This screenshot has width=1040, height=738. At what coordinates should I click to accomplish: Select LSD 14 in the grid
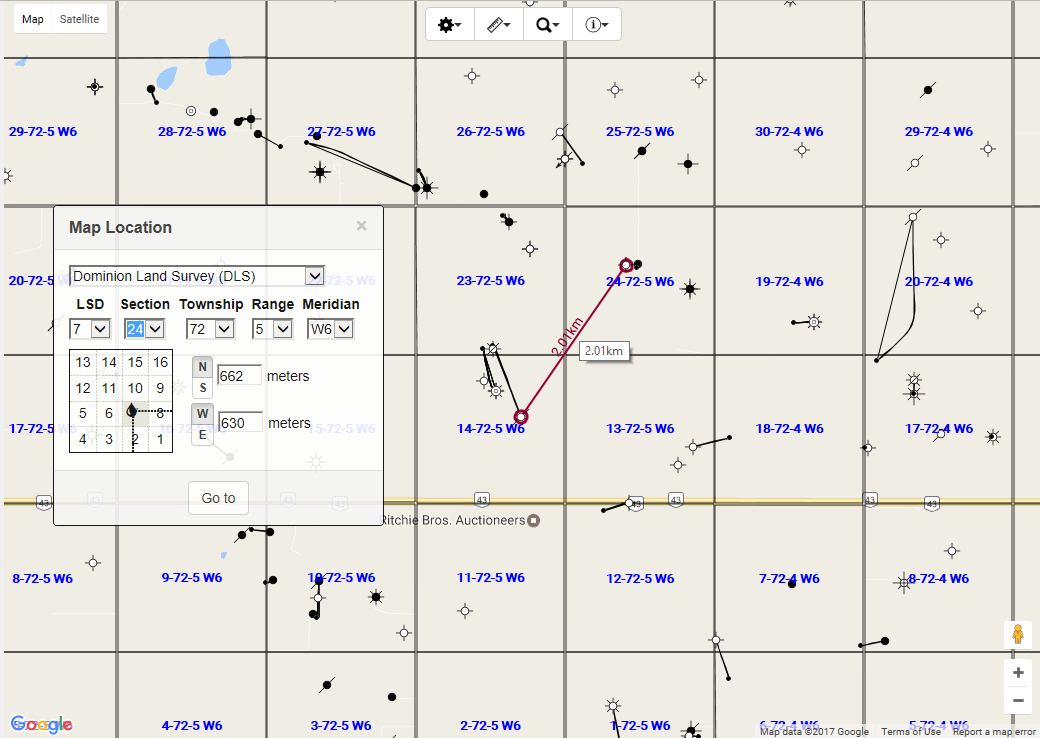(109, 362)
